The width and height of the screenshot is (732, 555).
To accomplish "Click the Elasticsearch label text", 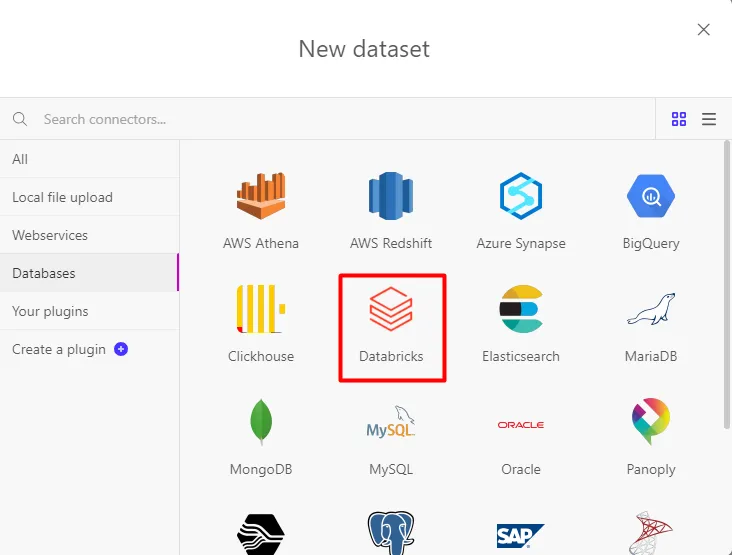I will click(521, 356).
